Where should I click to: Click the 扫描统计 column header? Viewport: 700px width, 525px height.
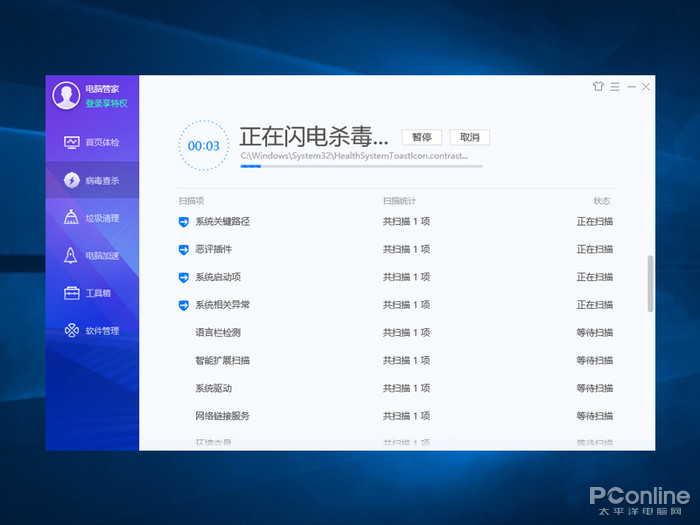click(x=399, y=201)
